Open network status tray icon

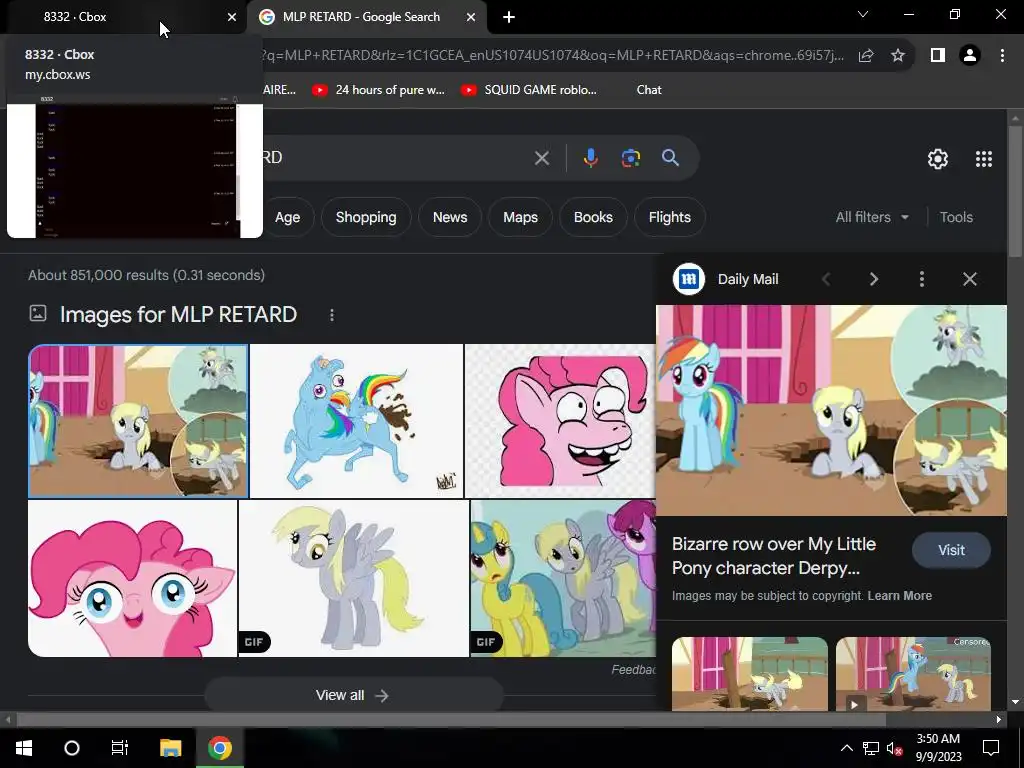871,748
